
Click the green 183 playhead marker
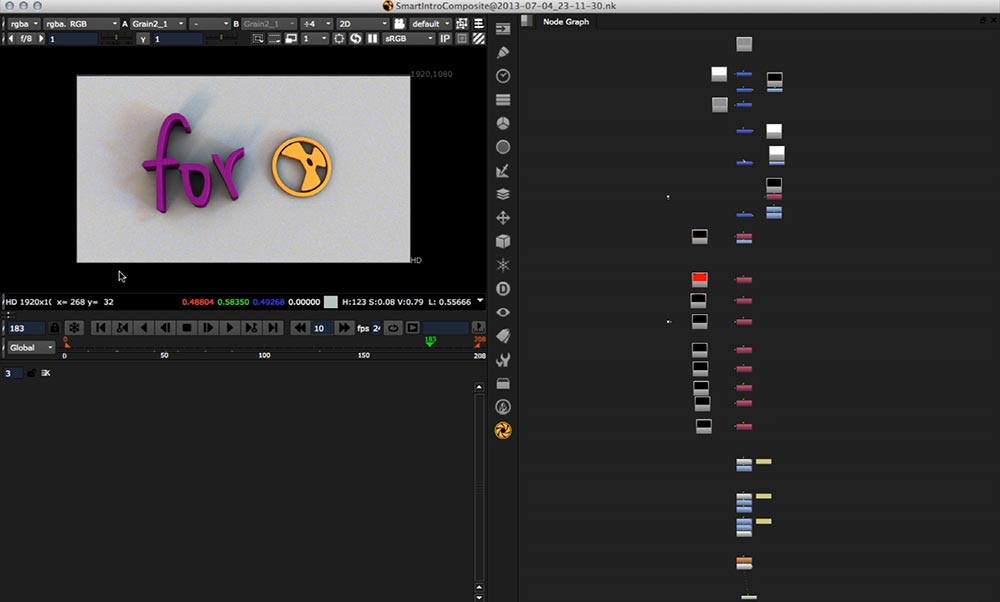(x=430, y=341)
